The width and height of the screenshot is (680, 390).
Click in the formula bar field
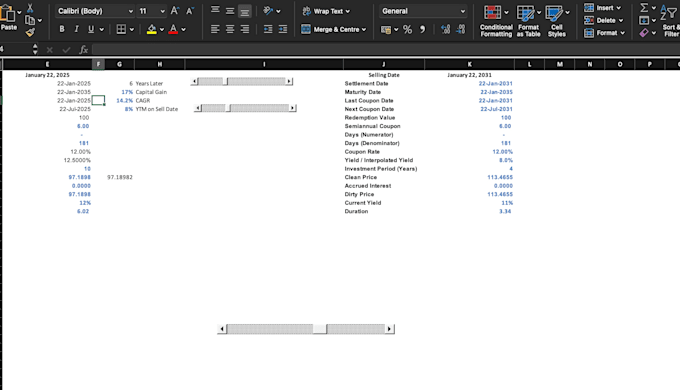[x=386, y=50]
